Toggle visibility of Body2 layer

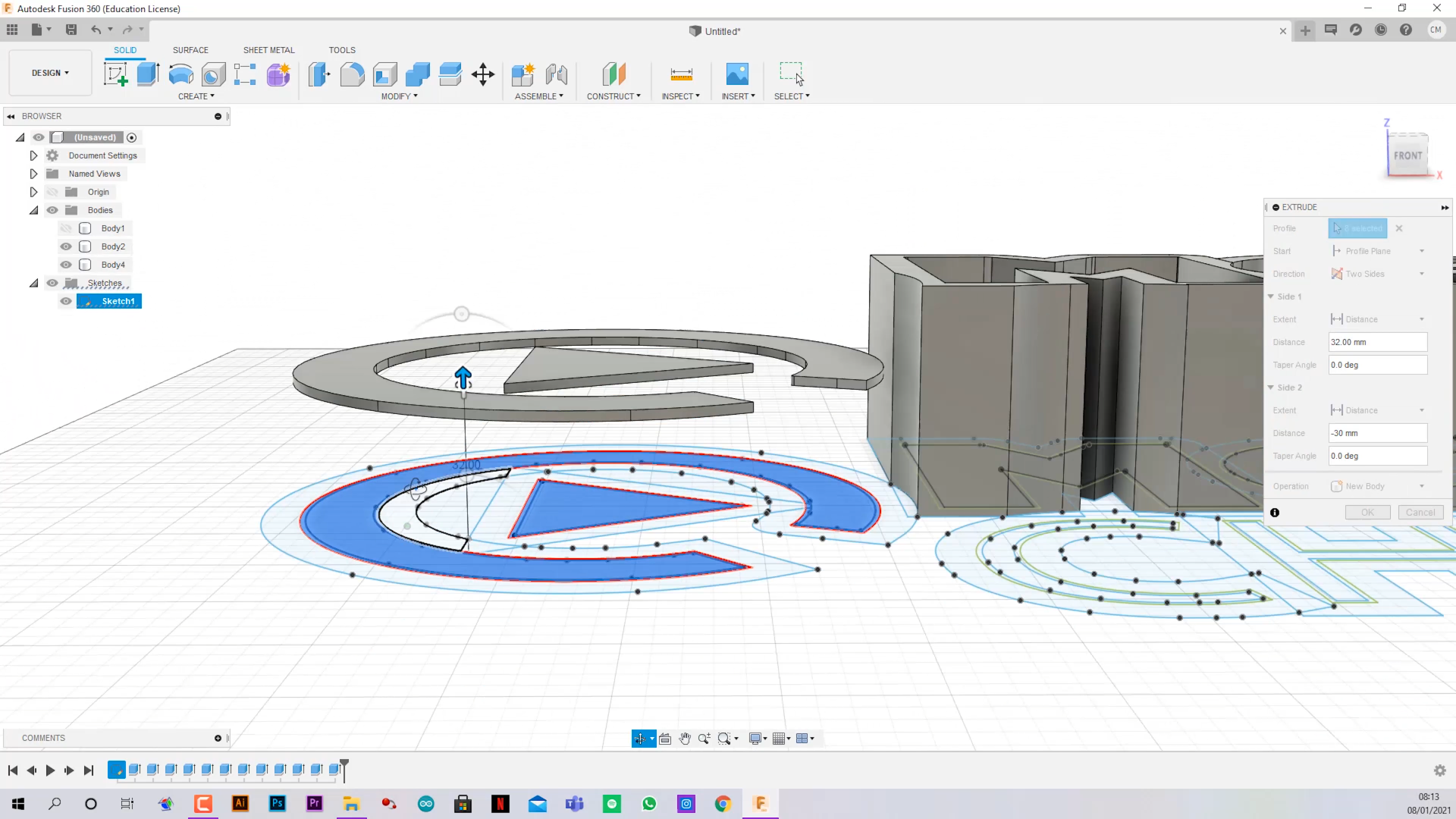tap(65, 246)
